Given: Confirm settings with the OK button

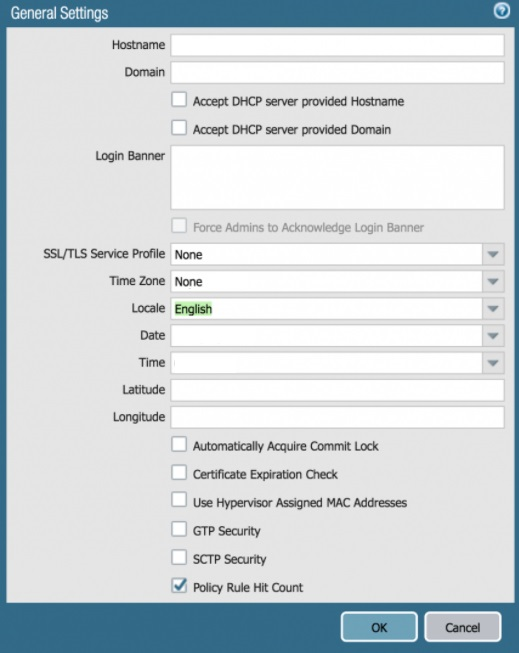Looking at the screenshot, I should (379, 627).
